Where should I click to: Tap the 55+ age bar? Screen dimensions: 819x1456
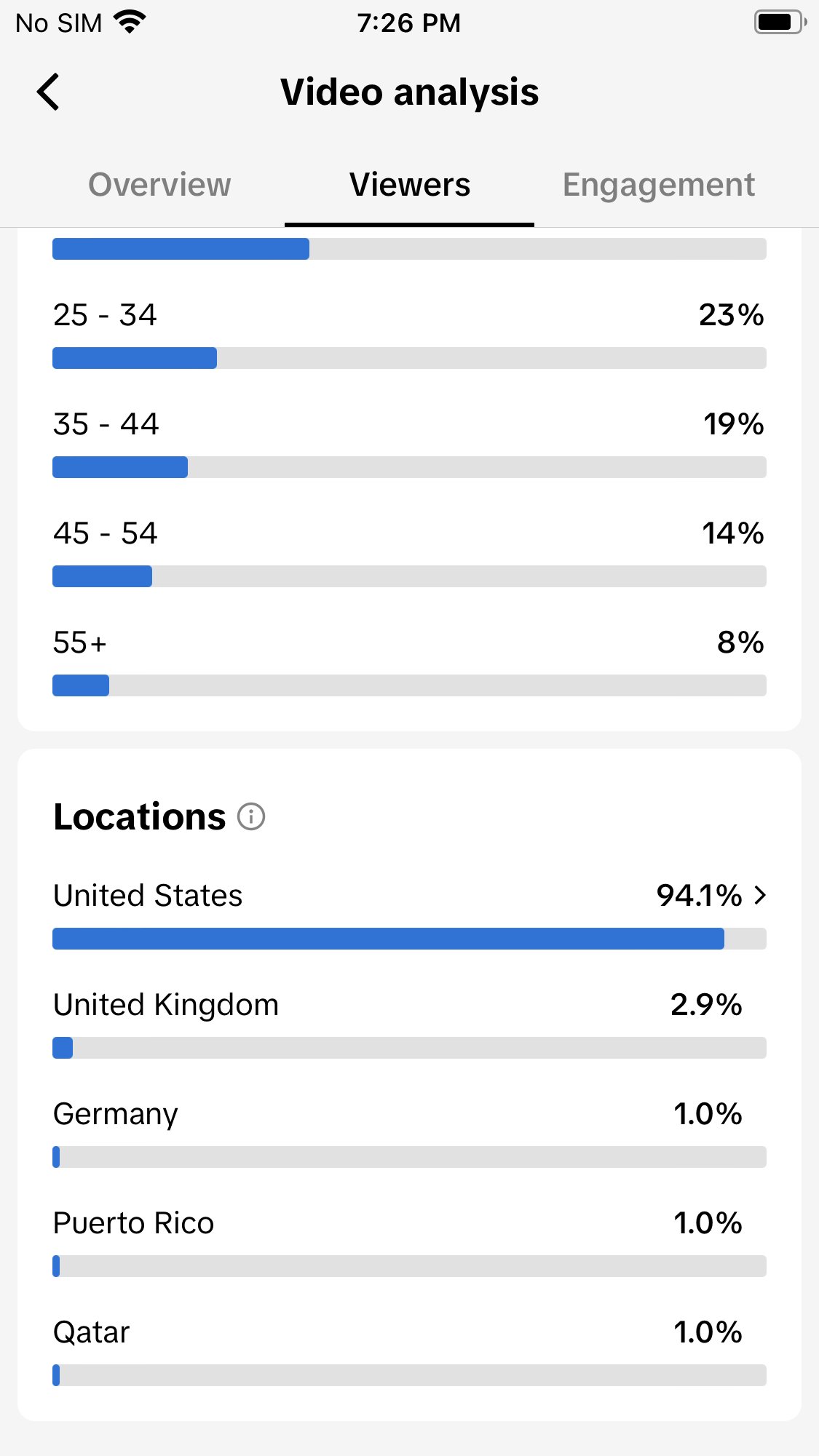tap(409, 685)
